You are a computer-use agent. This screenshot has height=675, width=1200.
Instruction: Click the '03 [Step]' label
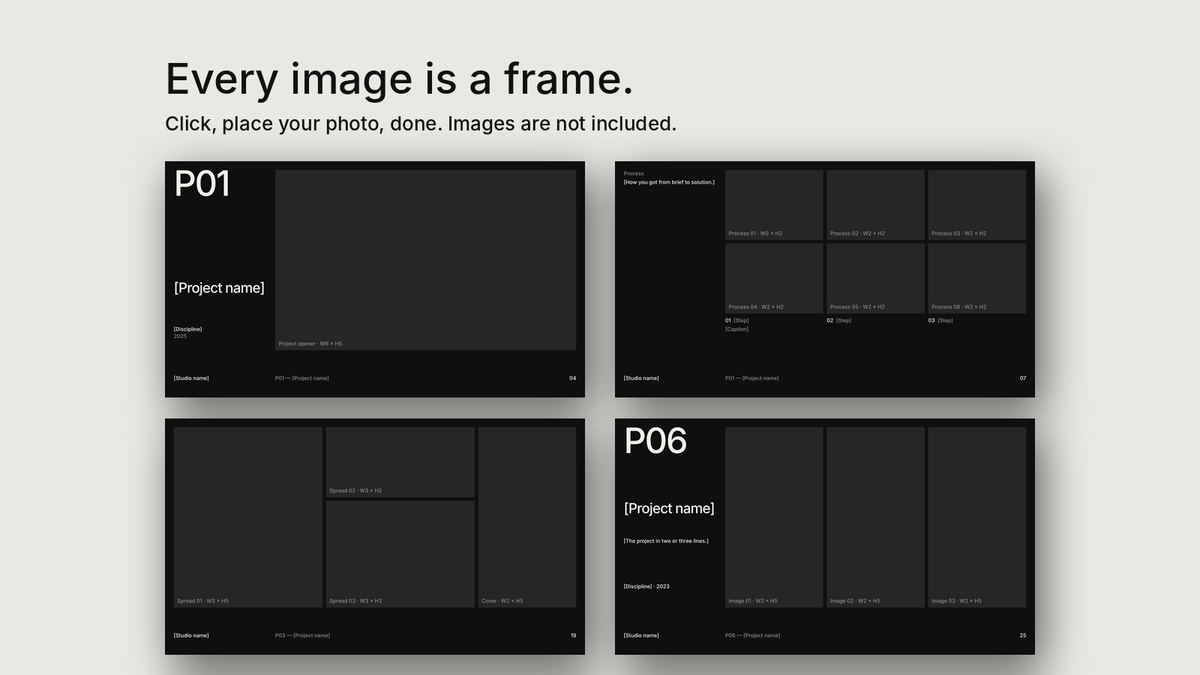coord(940,320)
